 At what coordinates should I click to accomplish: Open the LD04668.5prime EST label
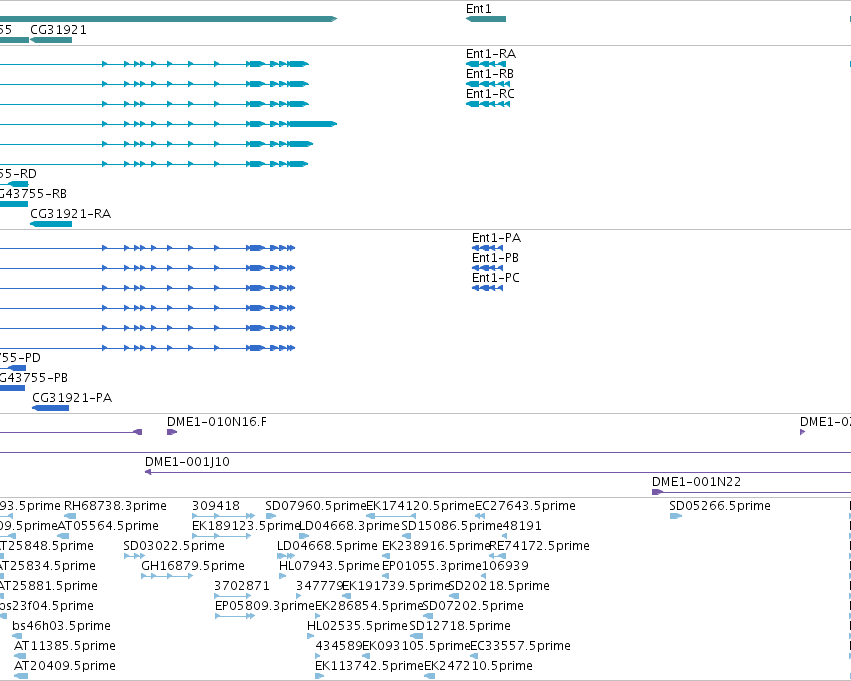327,546
